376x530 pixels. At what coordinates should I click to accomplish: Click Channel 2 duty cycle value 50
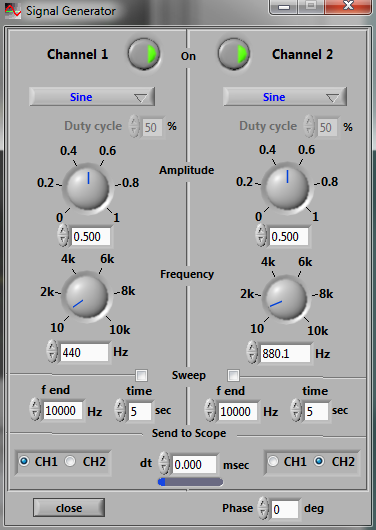click(x=327, y=127)
